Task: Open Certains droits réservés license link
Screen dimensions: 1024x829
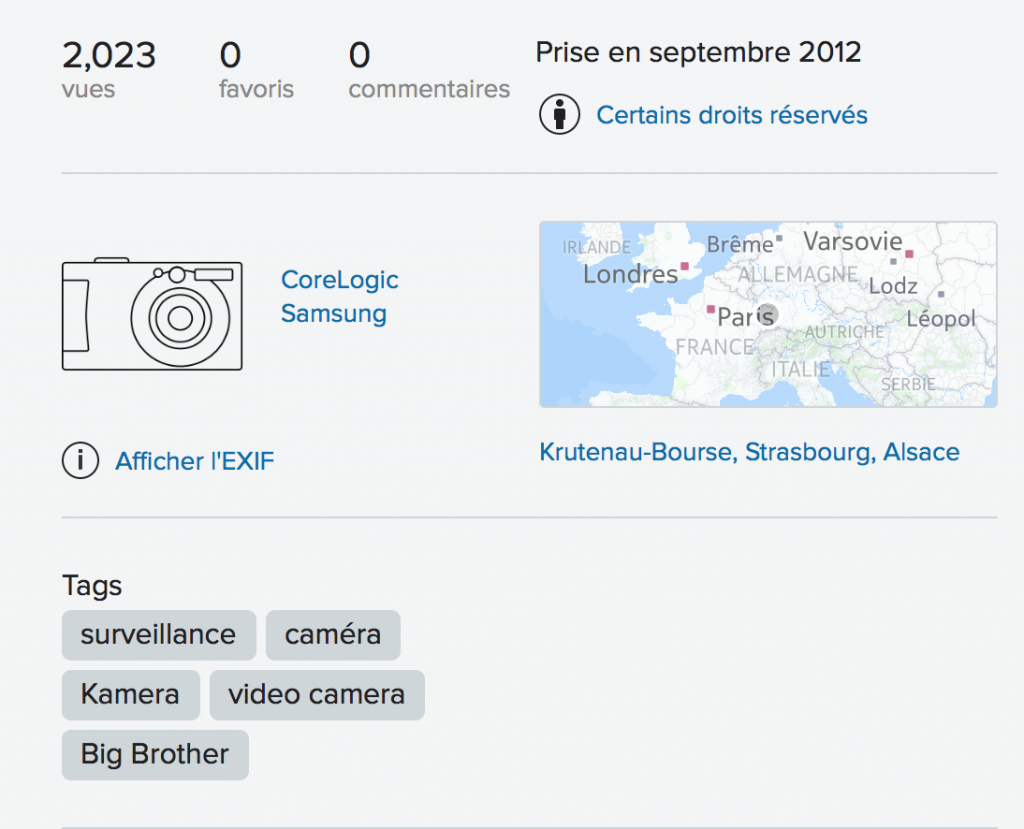Action: [732, 115]
